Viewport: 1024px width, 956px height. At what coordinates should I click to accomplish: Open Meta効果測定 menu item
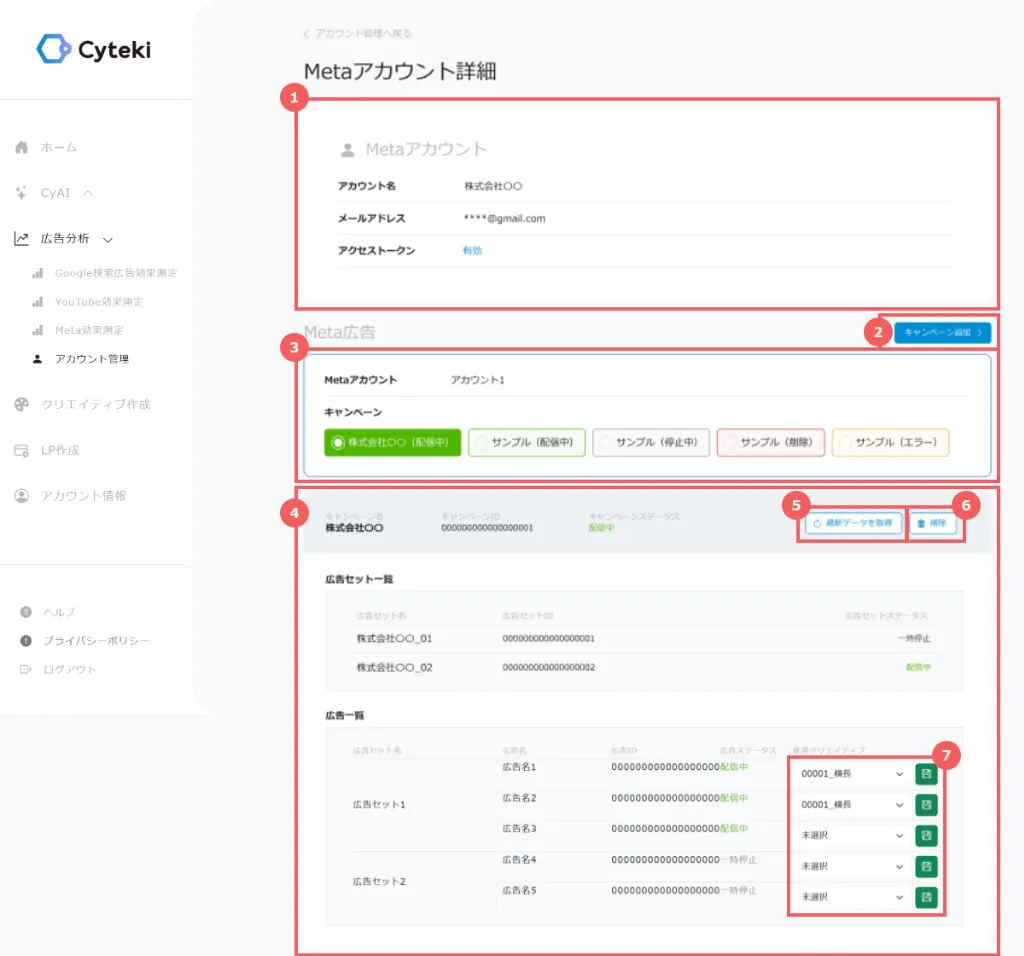(x=89, y=330)
